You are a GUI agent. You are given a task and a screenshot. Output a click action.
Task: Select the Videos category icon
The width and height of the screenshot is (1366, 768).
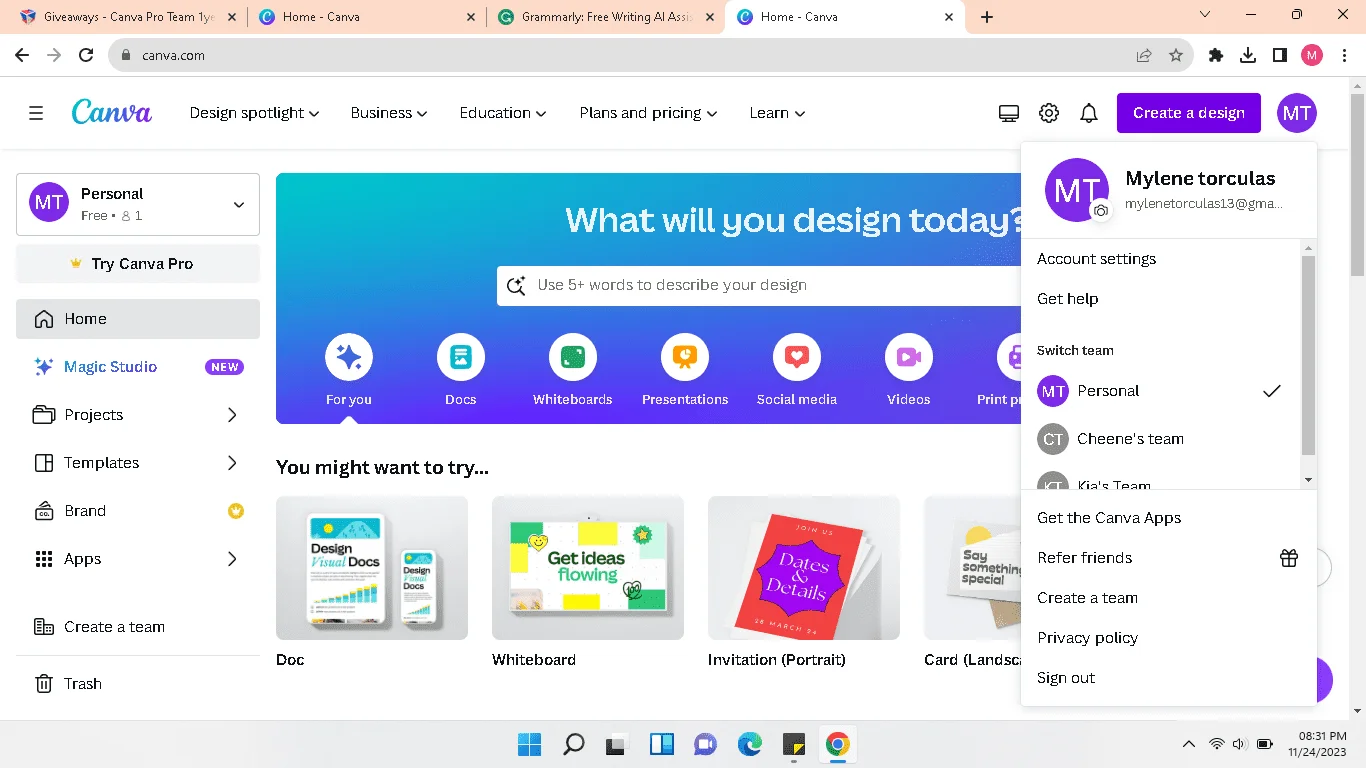point(909,357)
